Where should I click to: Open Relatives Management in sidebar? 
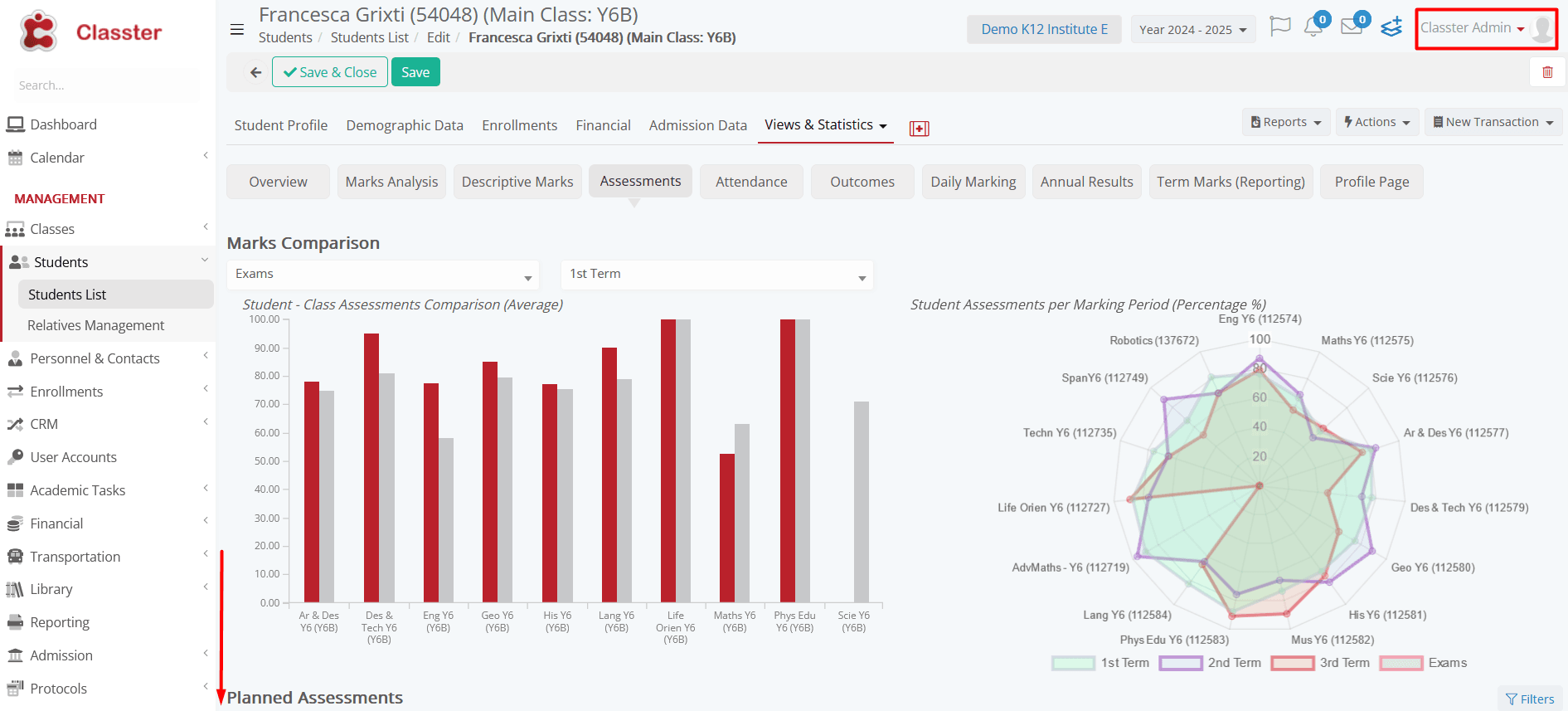96,325
